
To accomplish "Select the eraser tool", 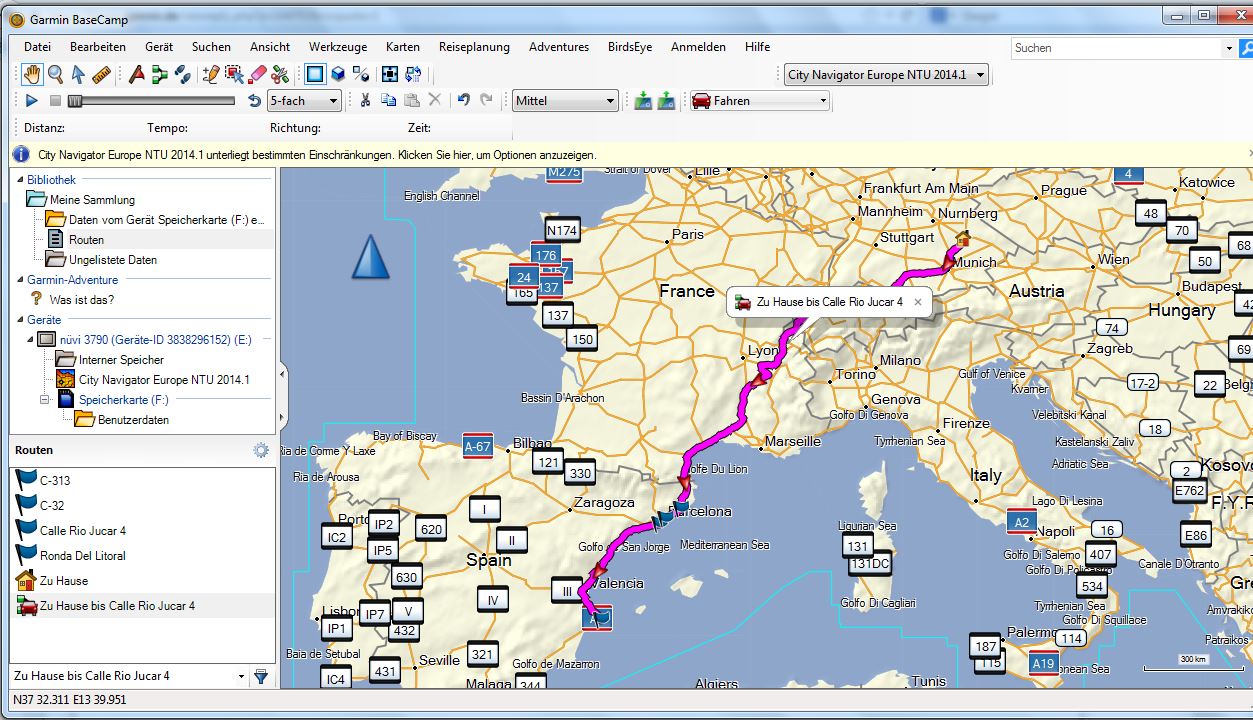I will 257,74.
